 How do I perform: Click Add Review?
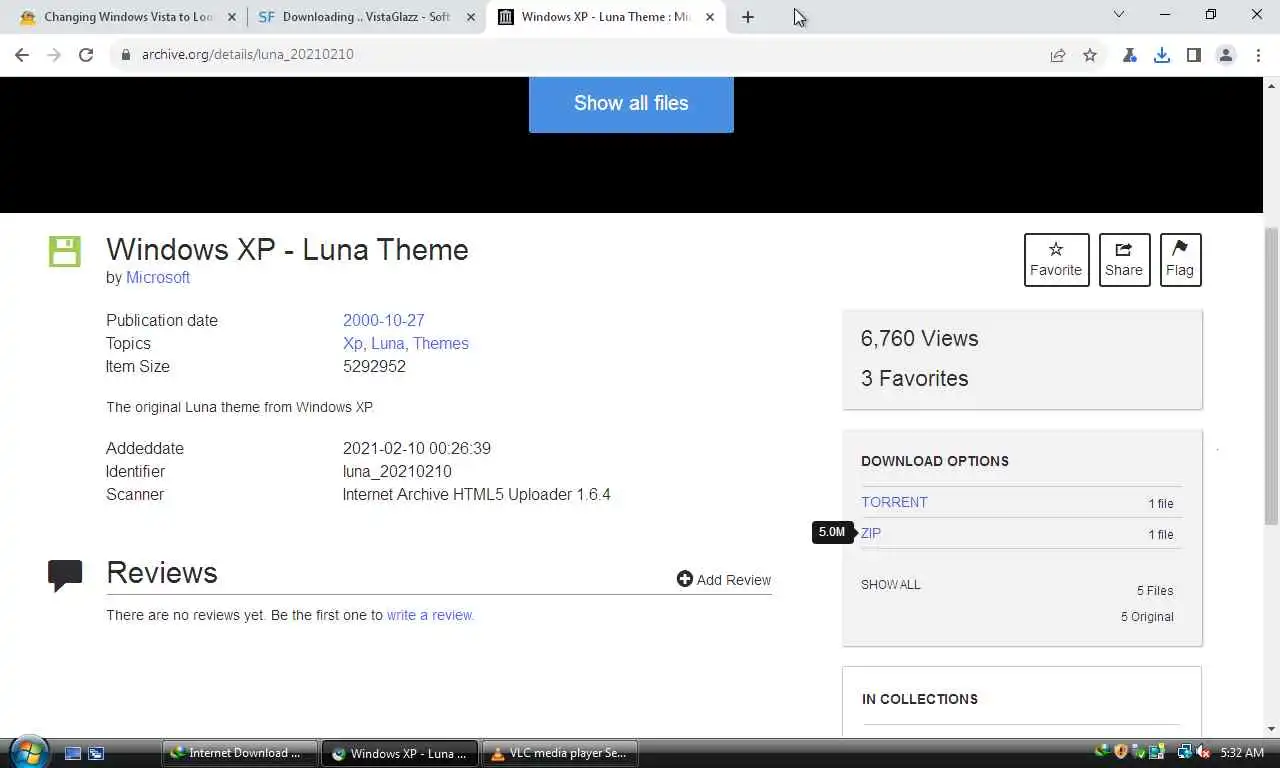[724, 580]
